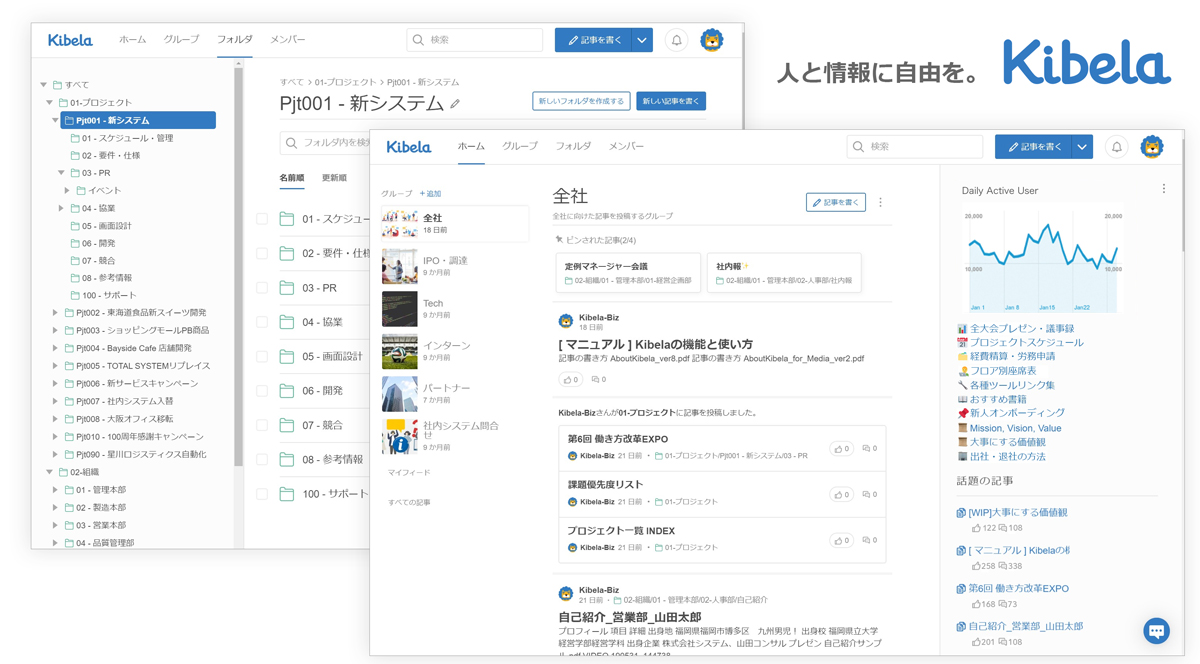
Task: Like the 第6回 働き方改革EXPO post in the feed
Action: [x=841, y=448]
